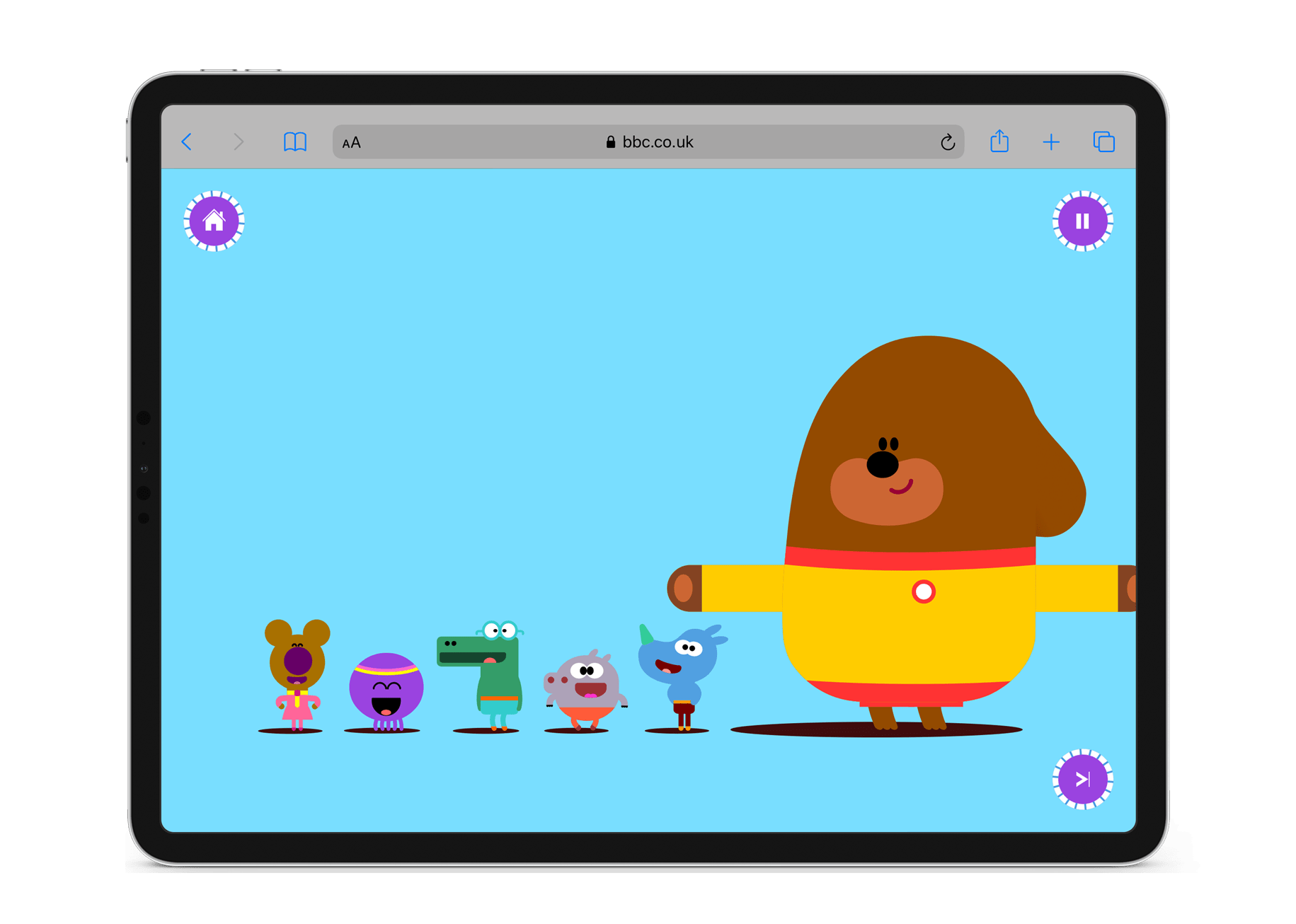Open the Share sheet

(x=999, y=142)
